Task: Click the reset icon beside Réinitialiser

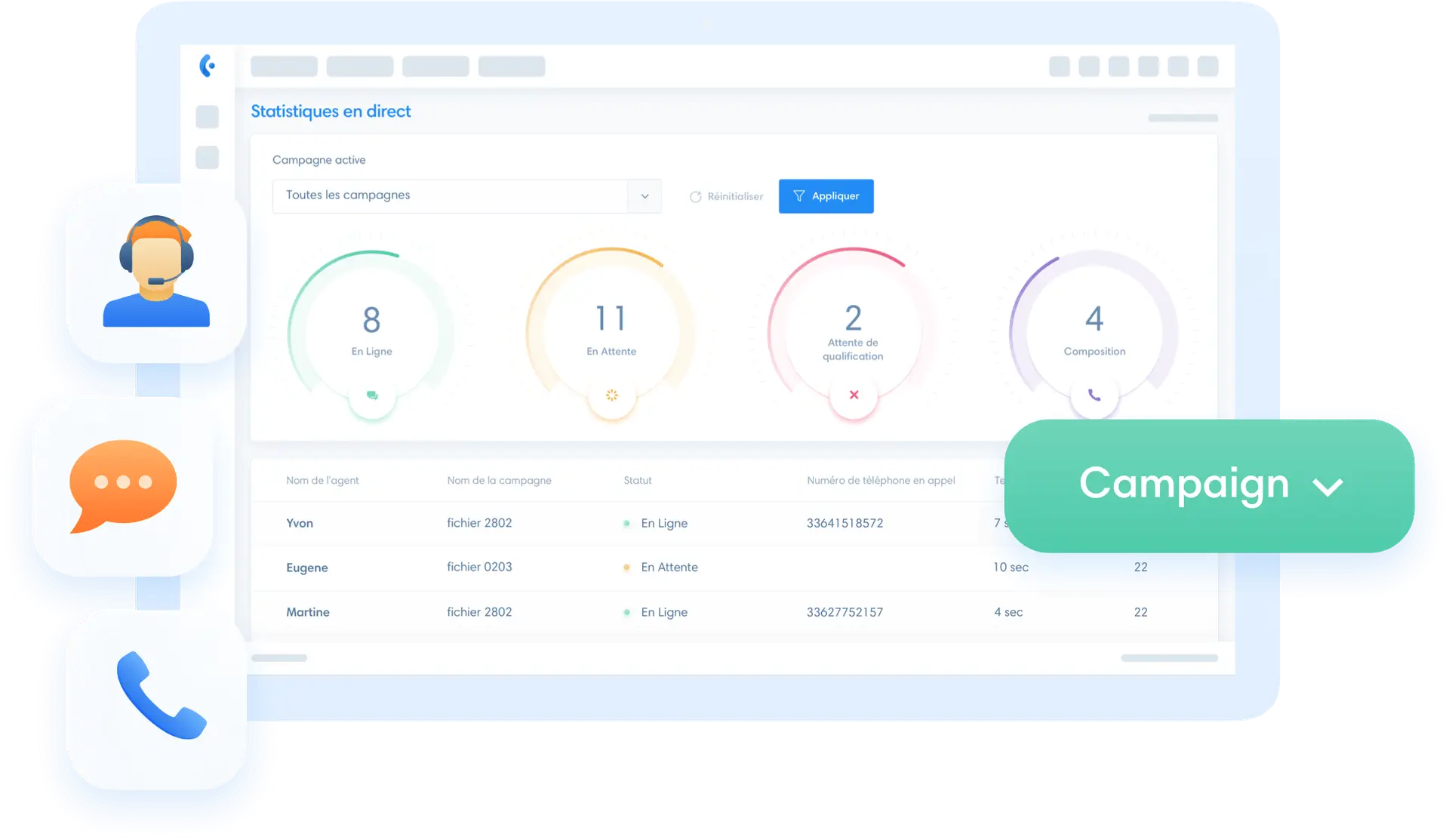Action: 695,197
